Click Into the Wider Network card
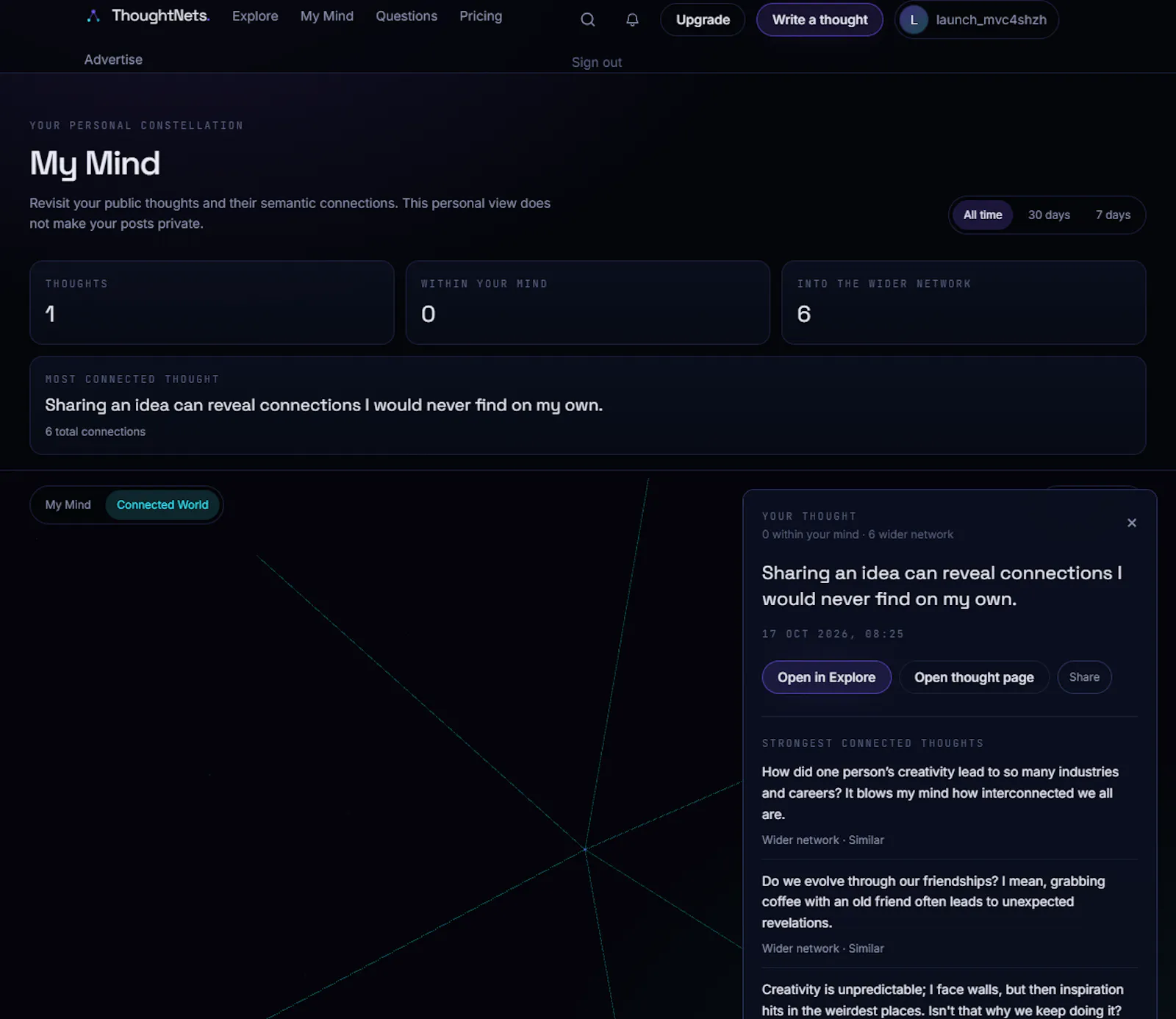The width and height of the screenshot is (1176, 1019). pyautogui.click(x=964, y=303)
